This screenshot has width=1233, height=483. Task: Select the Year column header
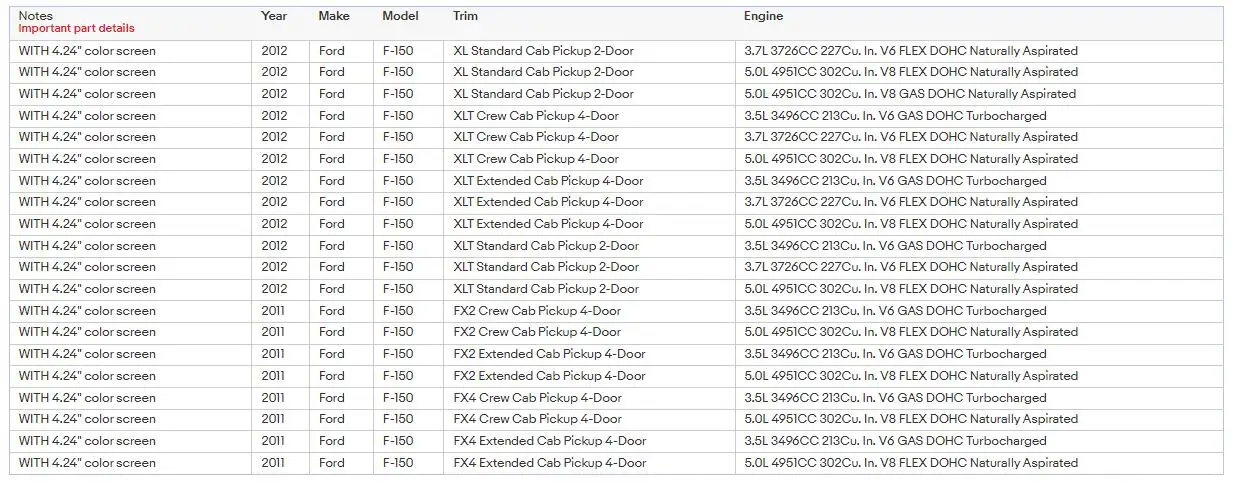point(274,16)
